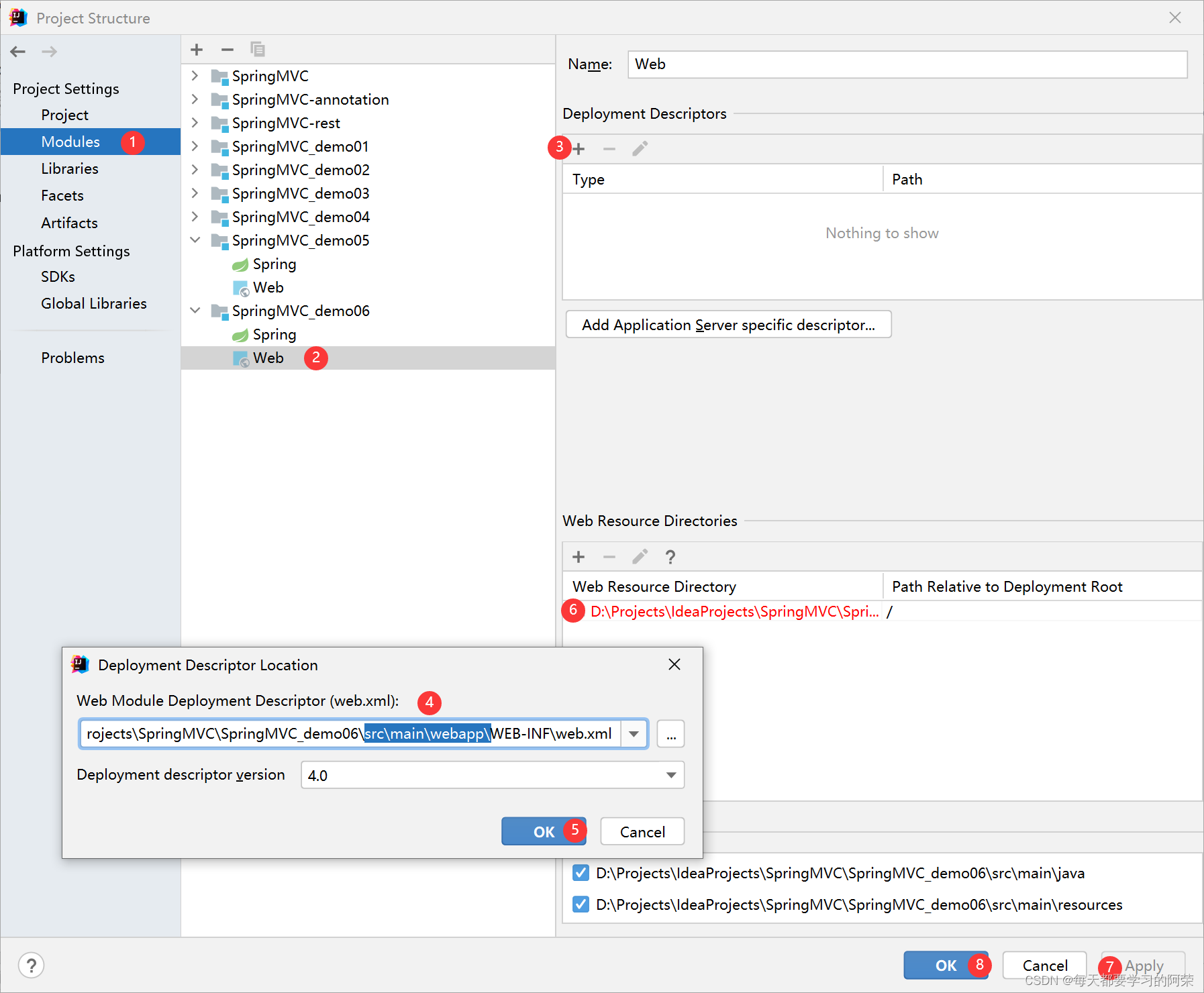
Task: Remove selected module with minus icon
Action: pyautogui.click(x=228, y=50)
